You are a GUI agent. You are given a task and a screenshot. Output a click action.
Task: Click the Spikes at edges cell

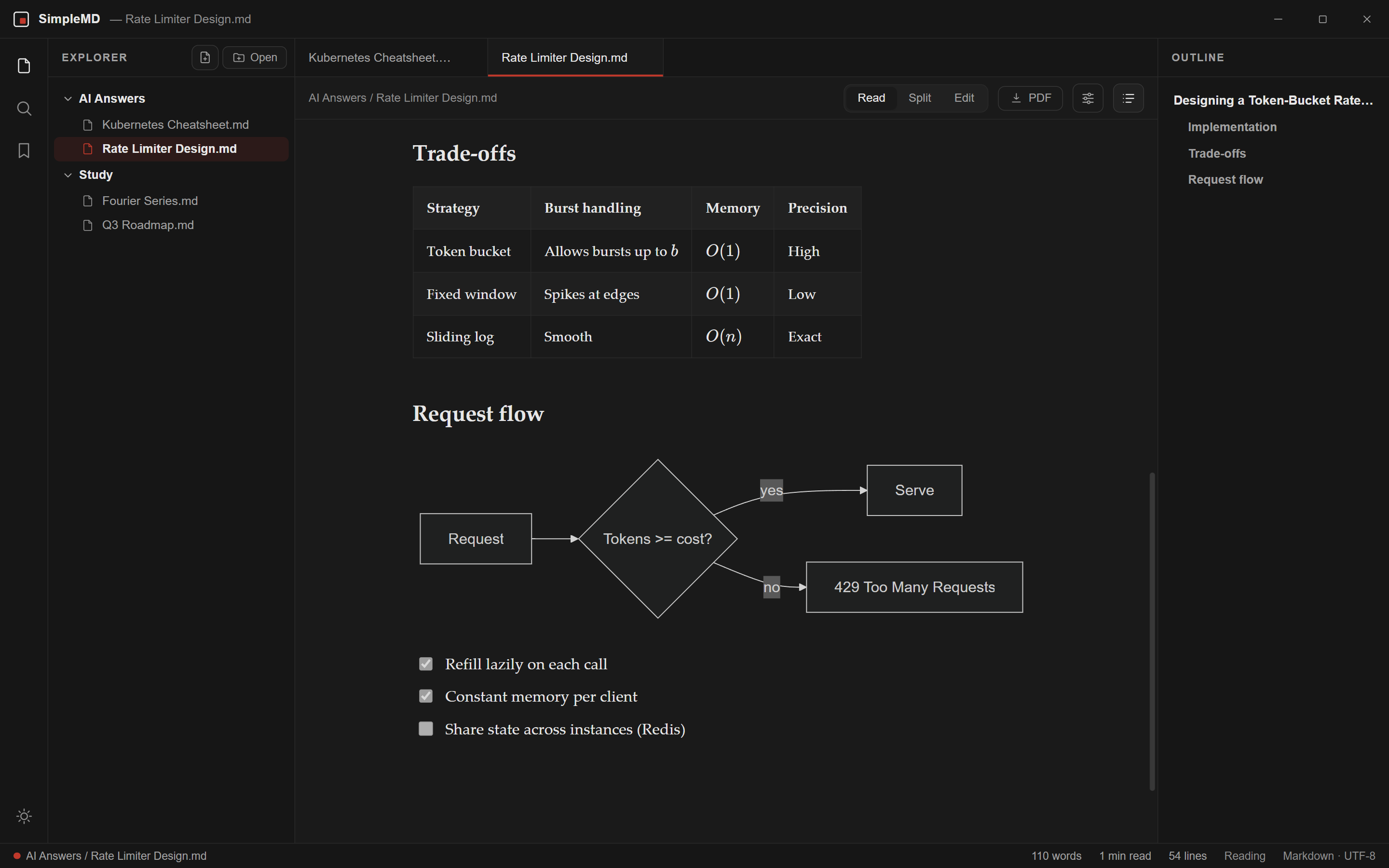pos(611,294)
